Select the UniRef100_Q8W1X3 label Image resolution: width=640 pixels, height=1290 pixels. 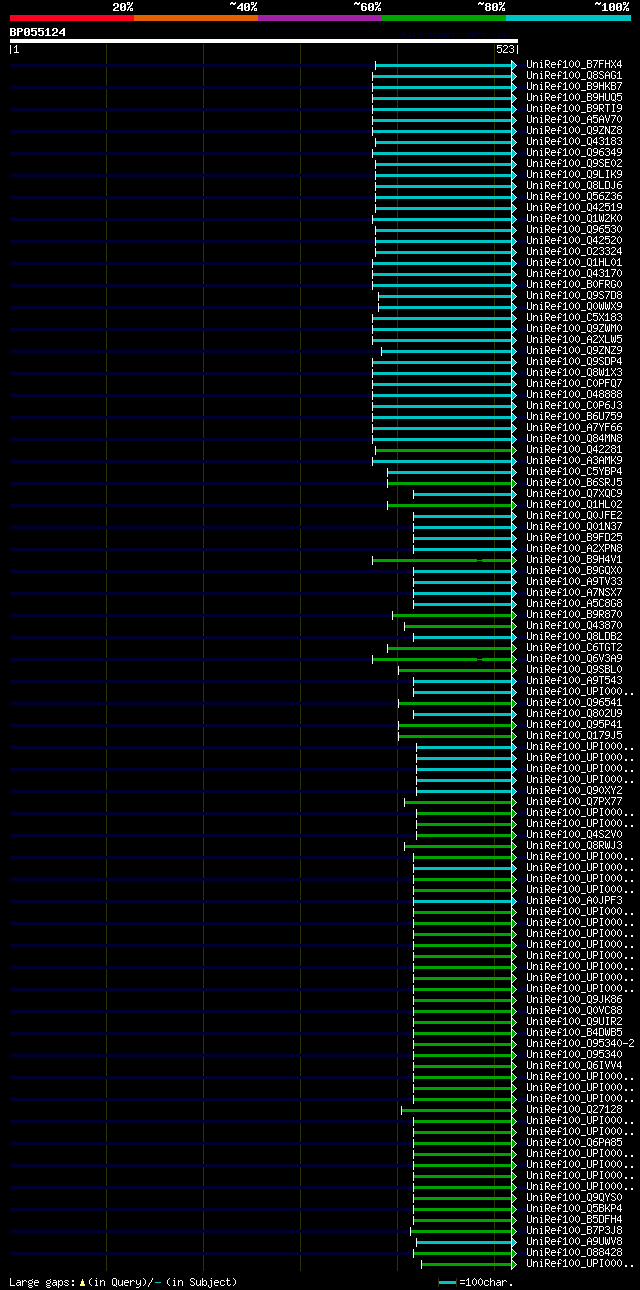[x=574, y=372]
